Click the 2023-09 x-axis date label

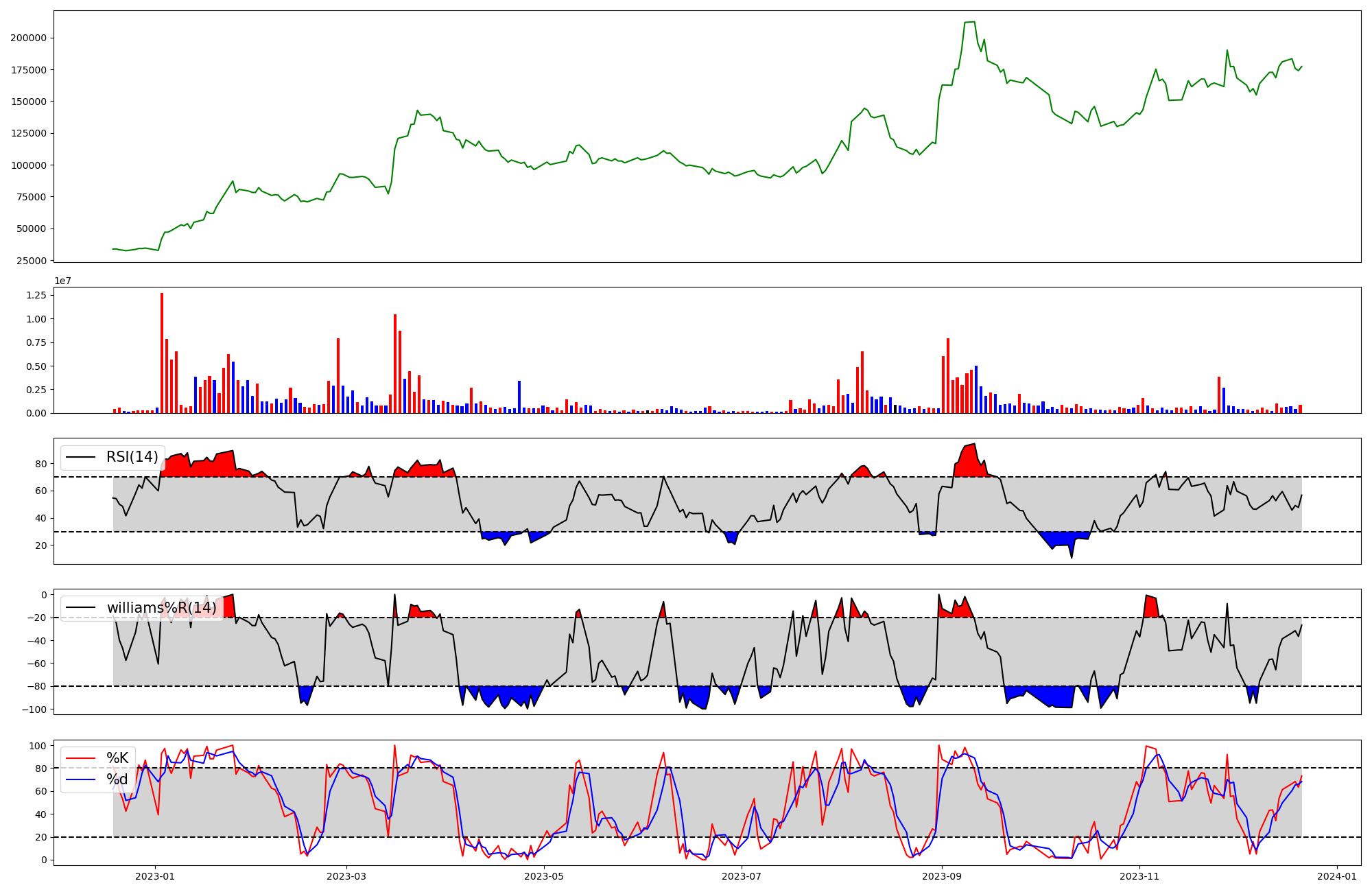942,876
